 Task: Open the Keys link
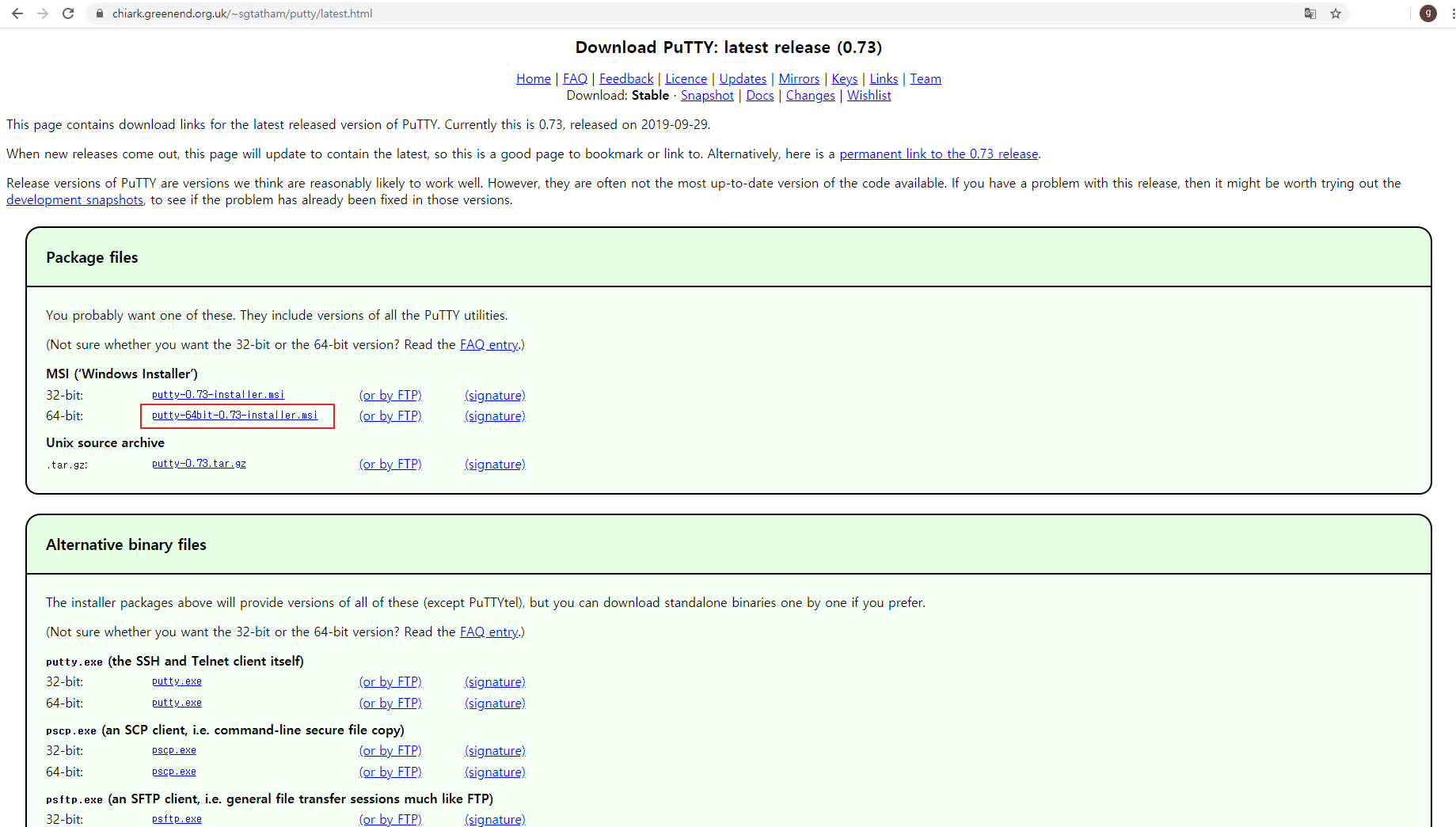point(844,78)
